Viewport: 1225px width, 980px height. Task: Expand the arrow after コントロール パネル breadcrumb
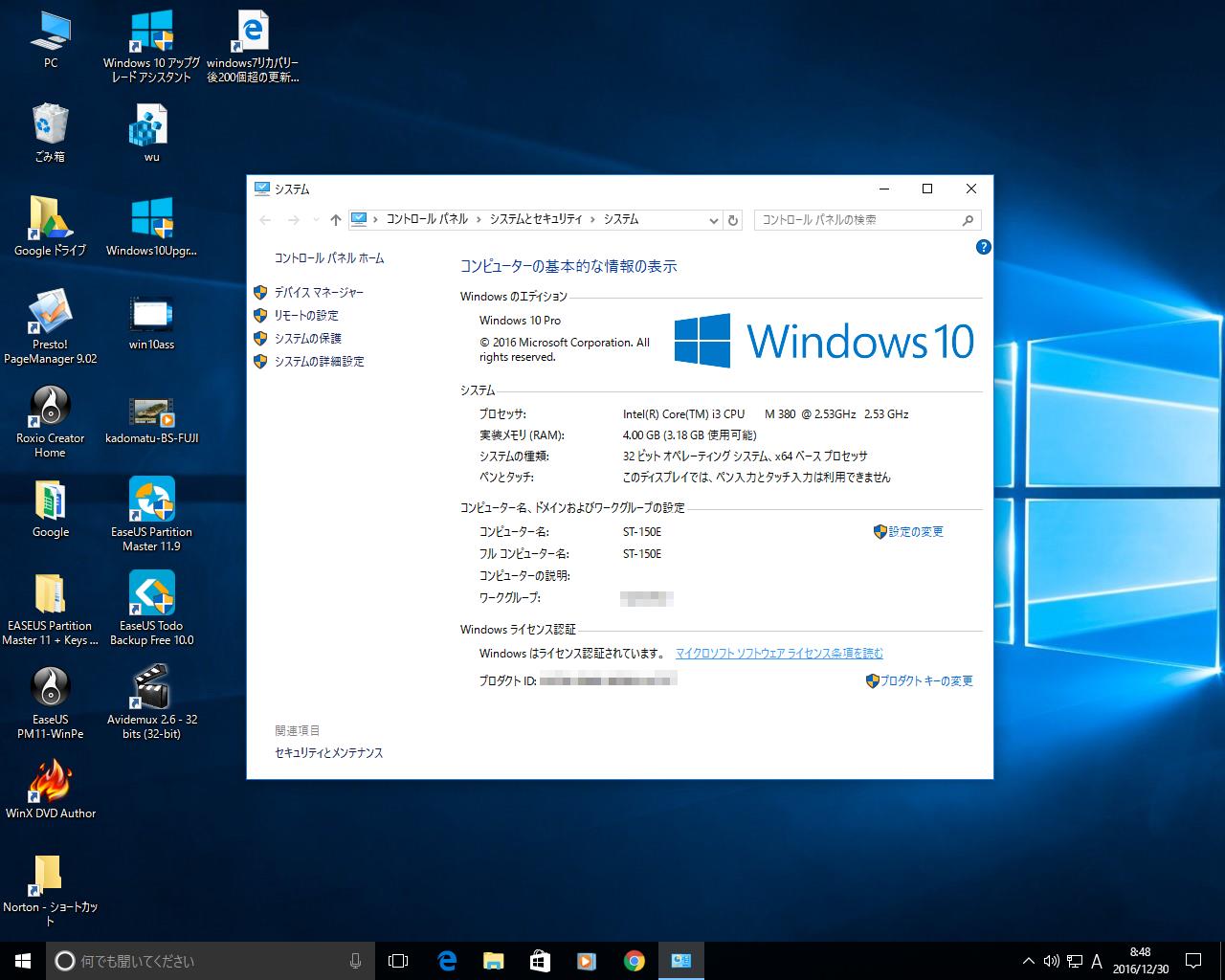point(479,220)
